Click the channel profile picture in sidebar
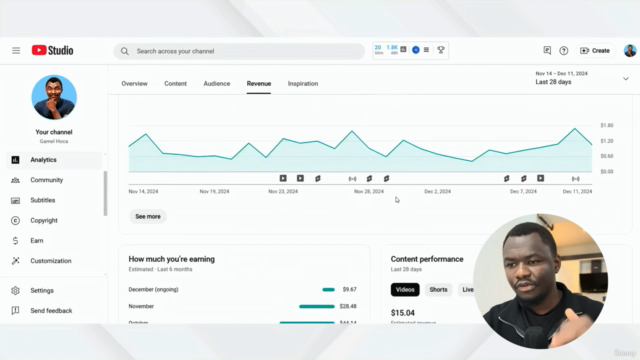 pos(54,97)
